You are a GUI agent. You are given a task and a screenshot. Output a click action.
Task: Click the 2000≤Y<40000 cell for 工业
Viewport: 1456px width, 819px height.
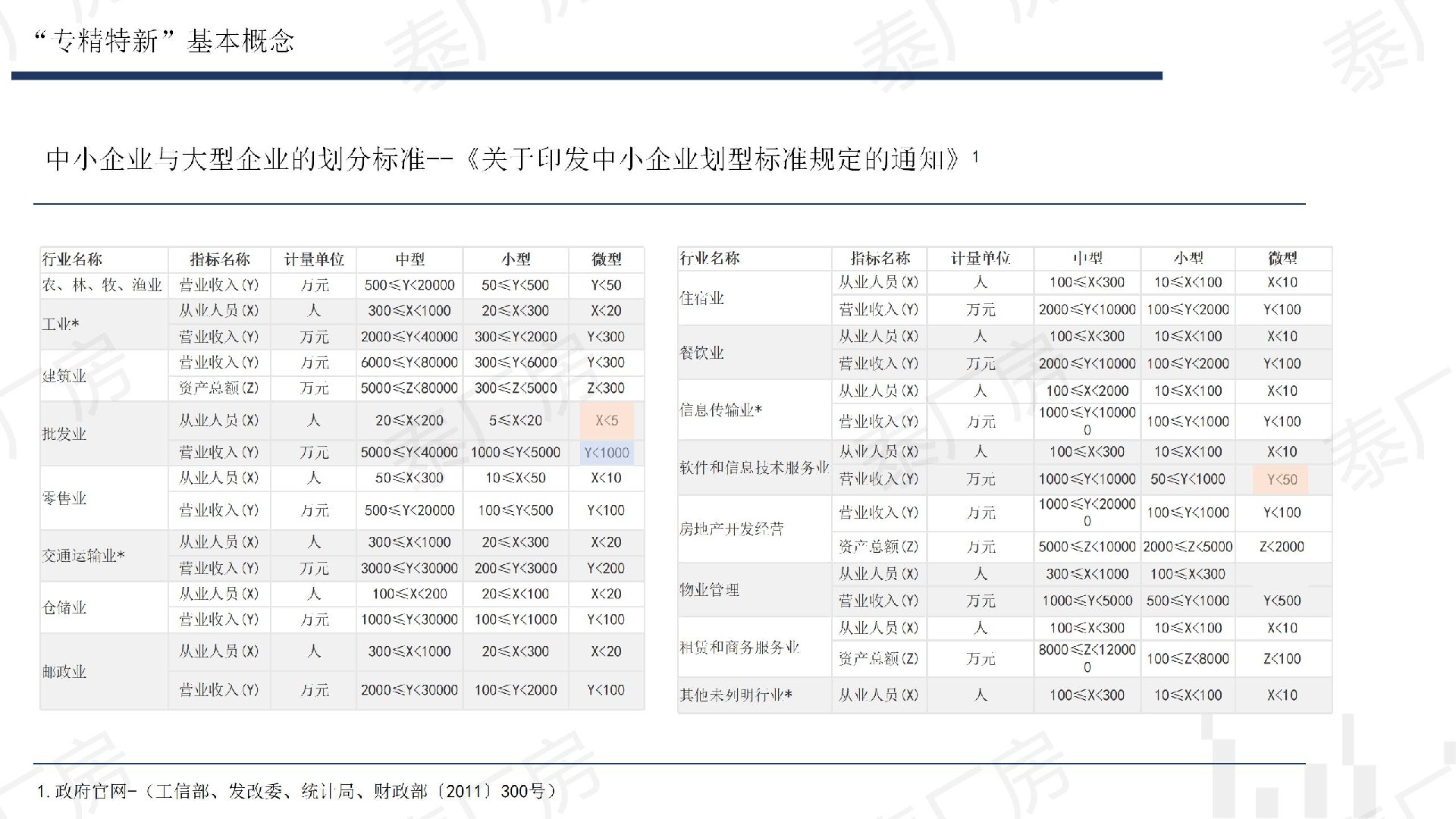(409, 337)
